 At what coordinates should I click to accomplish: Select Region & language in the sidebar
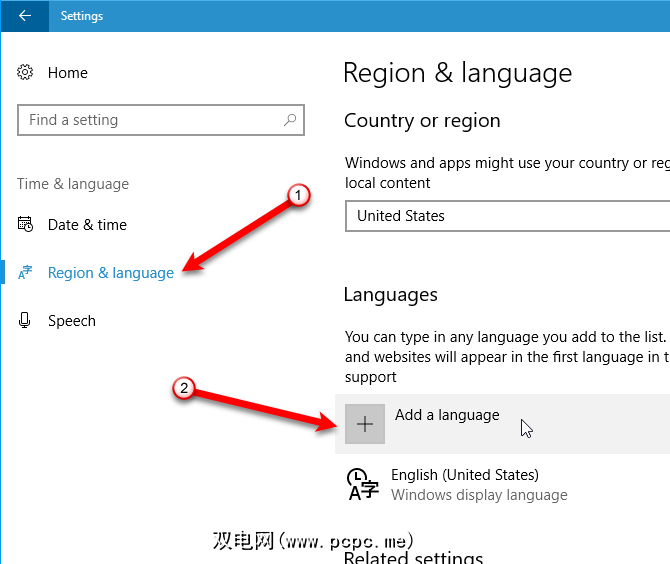(111, 273)
